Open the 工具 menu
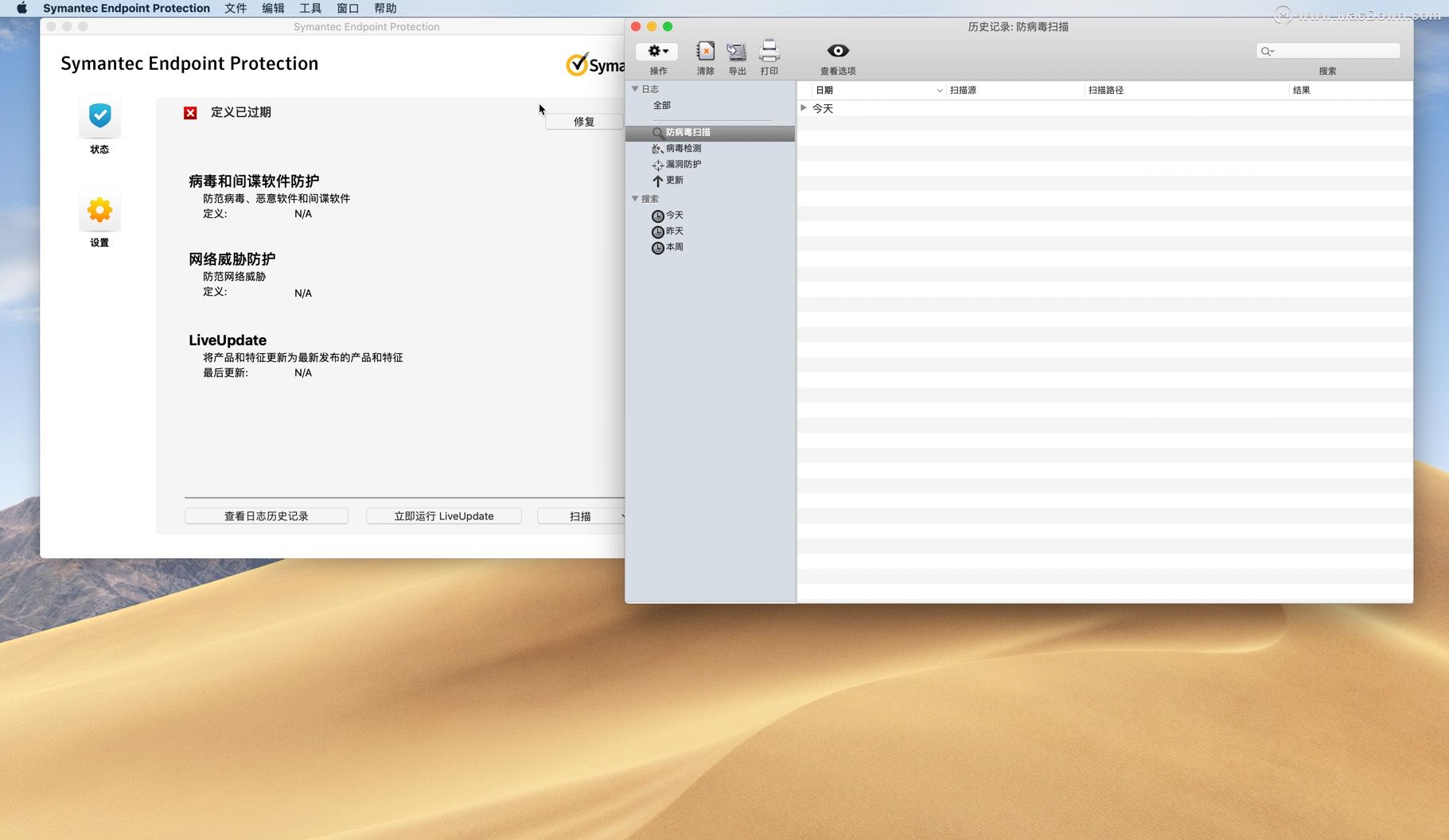This screenshot has height=840, width=1449. point(310,8)
